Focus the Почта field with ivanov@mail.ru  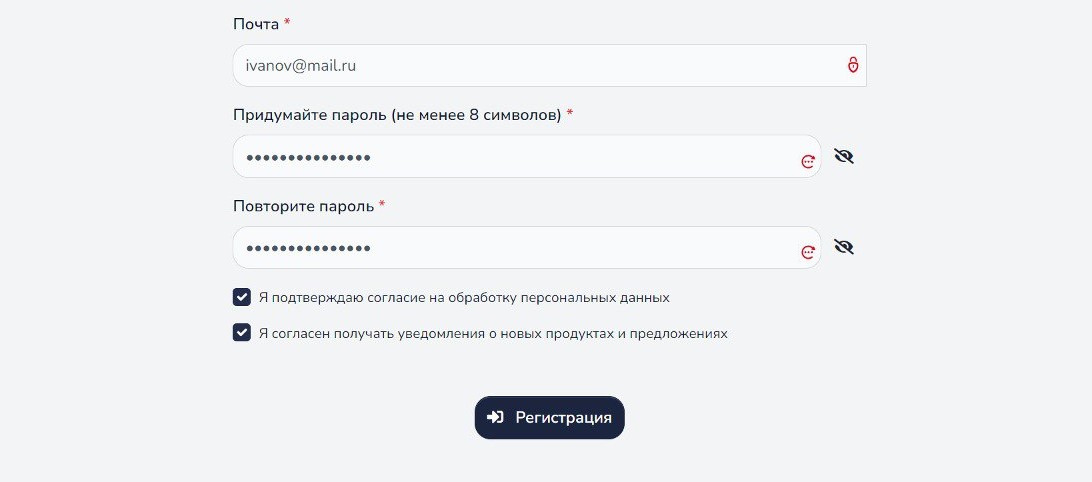tap(549, 65)
